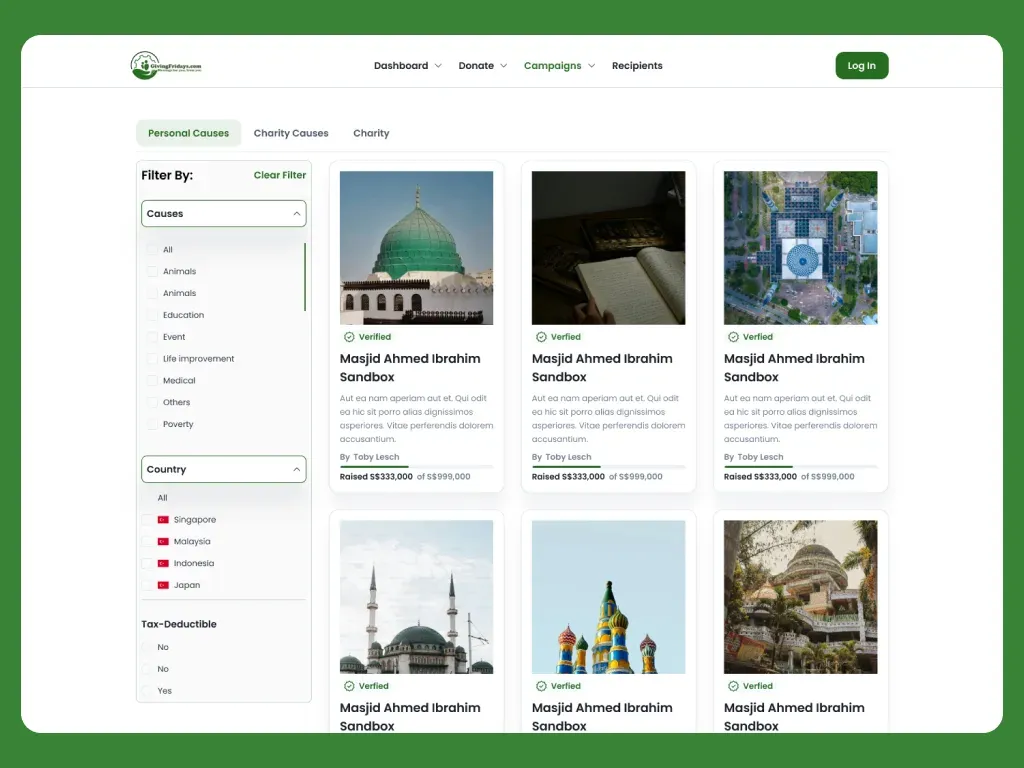The width and height of the screenshot is (1024, 768).
Task: Open title link on palm tree building card
Action: point(793,716)
